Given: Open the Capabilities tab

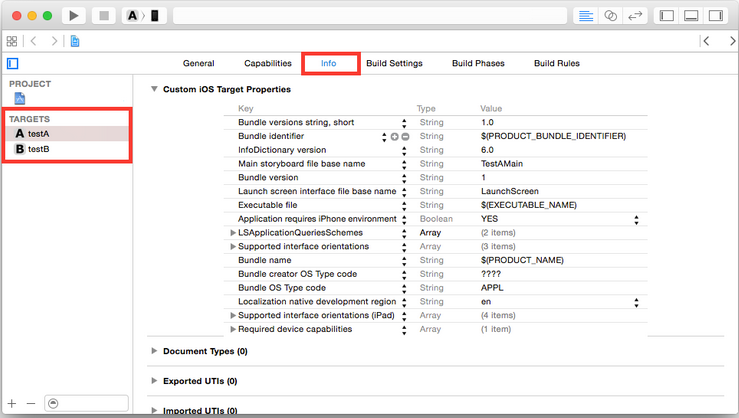Looking at the screenshot, I should [x=268, y=63].
